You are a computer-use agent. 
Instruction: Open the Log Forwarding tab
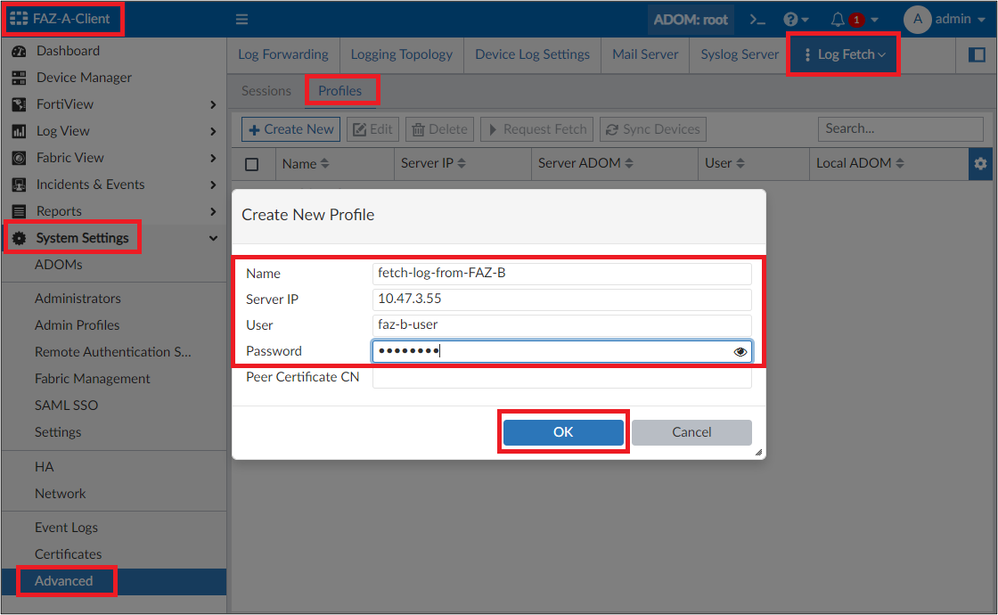click(283, 55)
